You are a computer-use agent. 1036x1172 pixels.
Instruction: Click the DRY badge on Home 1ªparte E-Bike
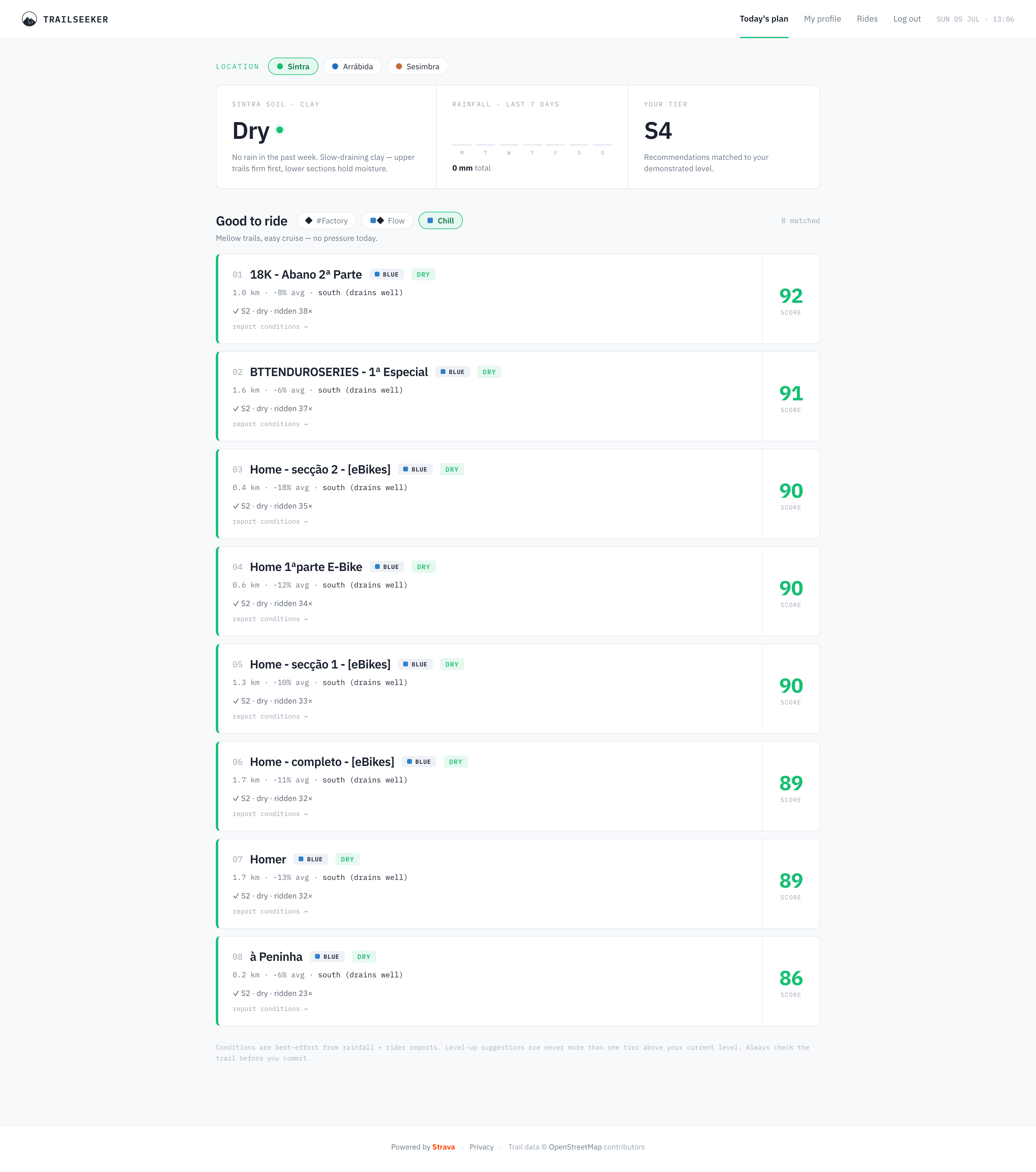pyautogui.click(x=424, y=567)
